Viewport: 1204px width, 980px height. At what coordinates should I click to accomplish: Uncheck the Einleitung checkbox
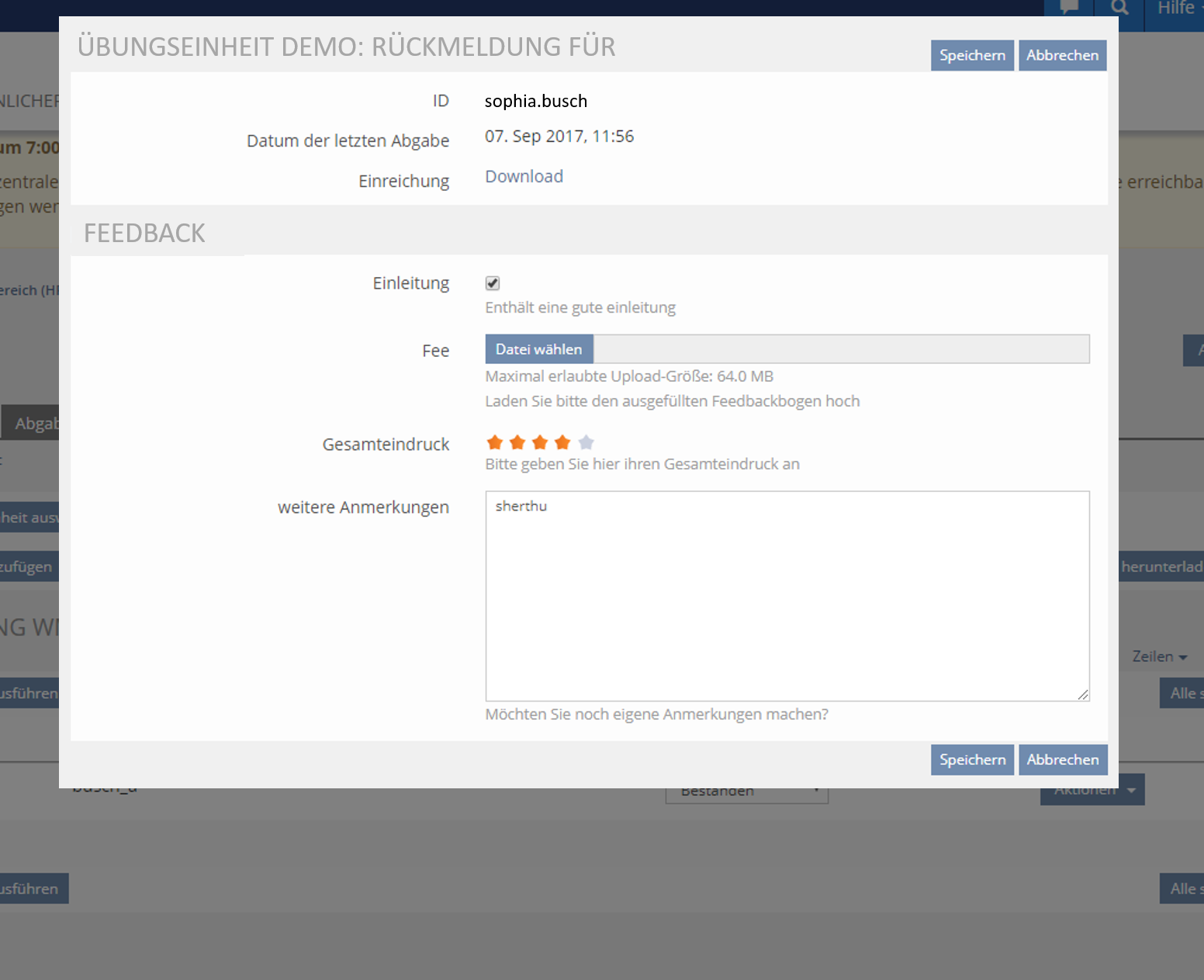point(493,283)
